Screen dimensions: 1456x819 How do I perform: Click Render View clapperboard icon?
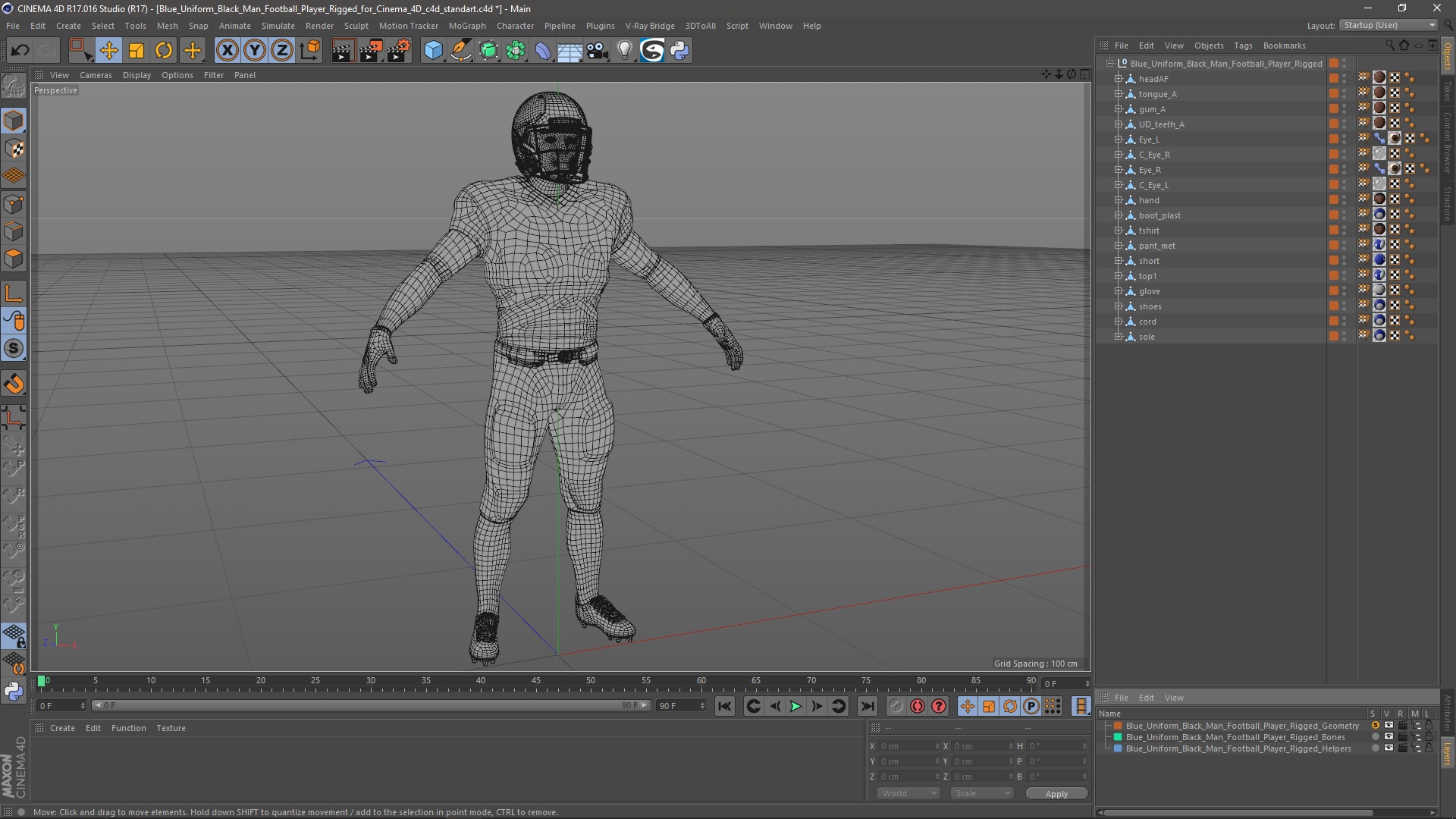[343, 51]
